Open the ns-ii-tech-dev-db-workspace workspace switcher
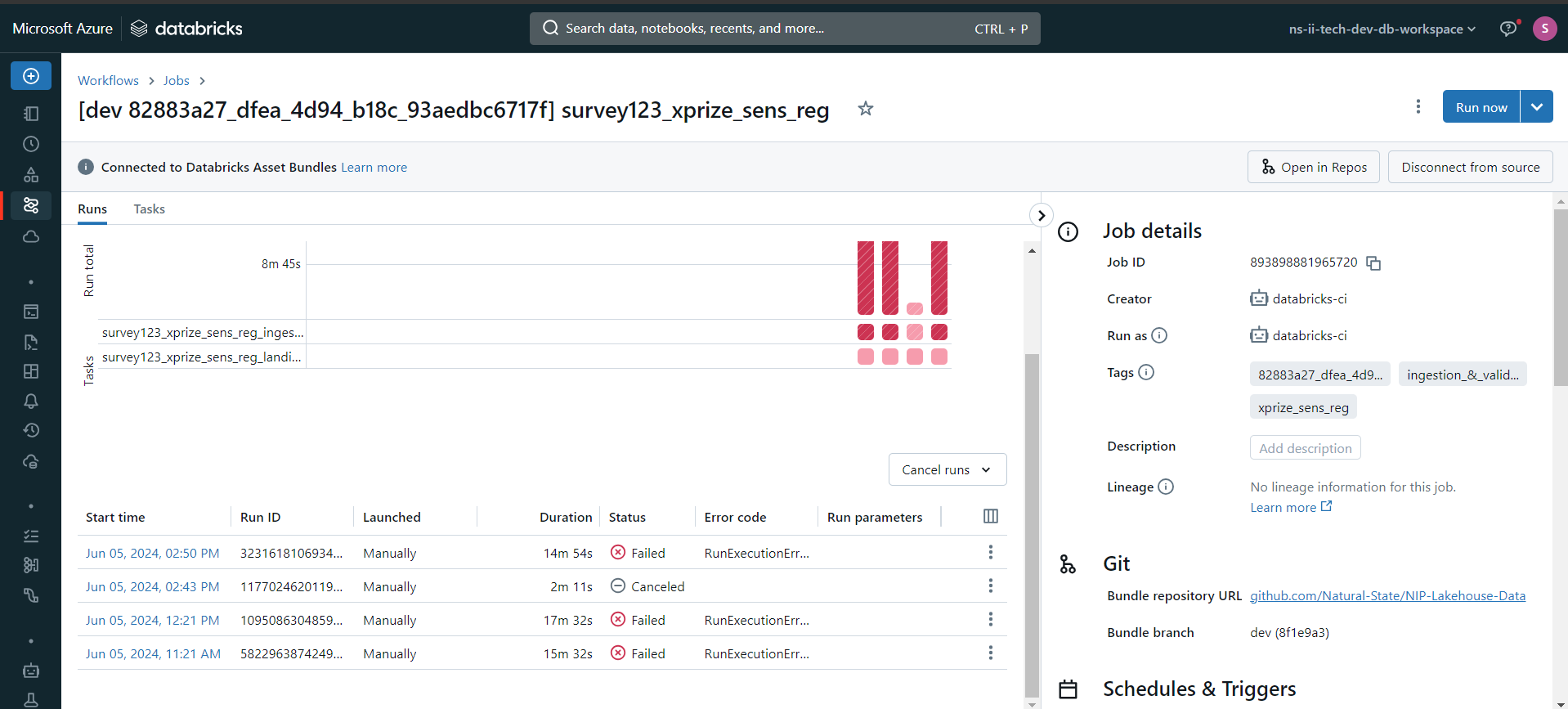 (x=1382, y=29)
